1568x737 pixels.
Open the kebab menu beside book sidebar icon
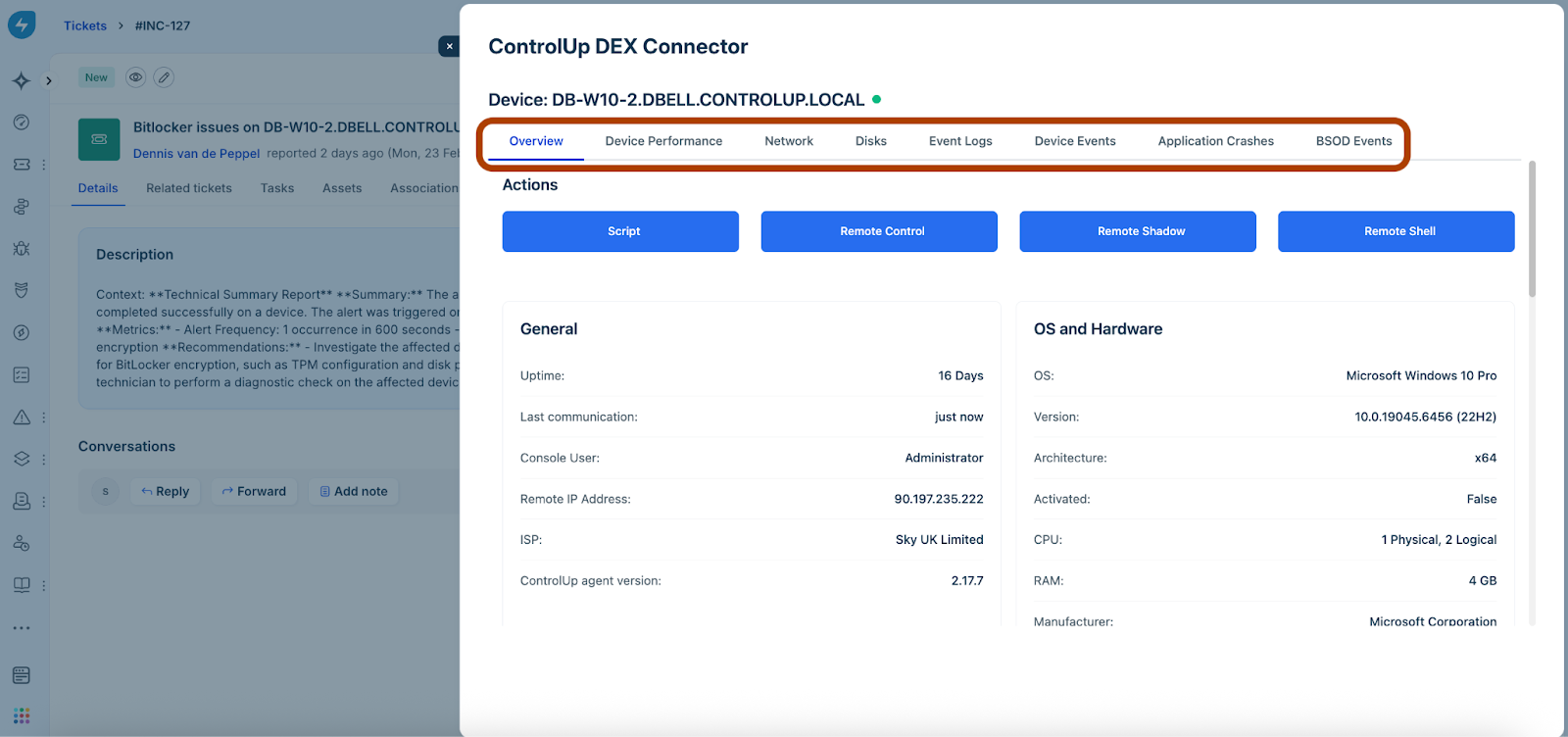pyautogui.click(x=43, y=585)
